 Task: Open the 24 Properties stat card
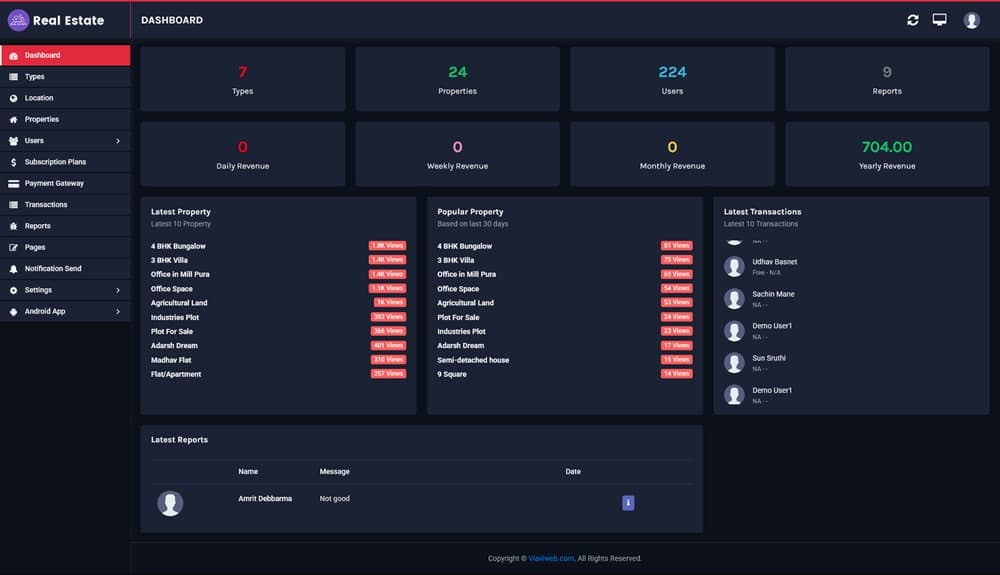click(x=457, y=79)
